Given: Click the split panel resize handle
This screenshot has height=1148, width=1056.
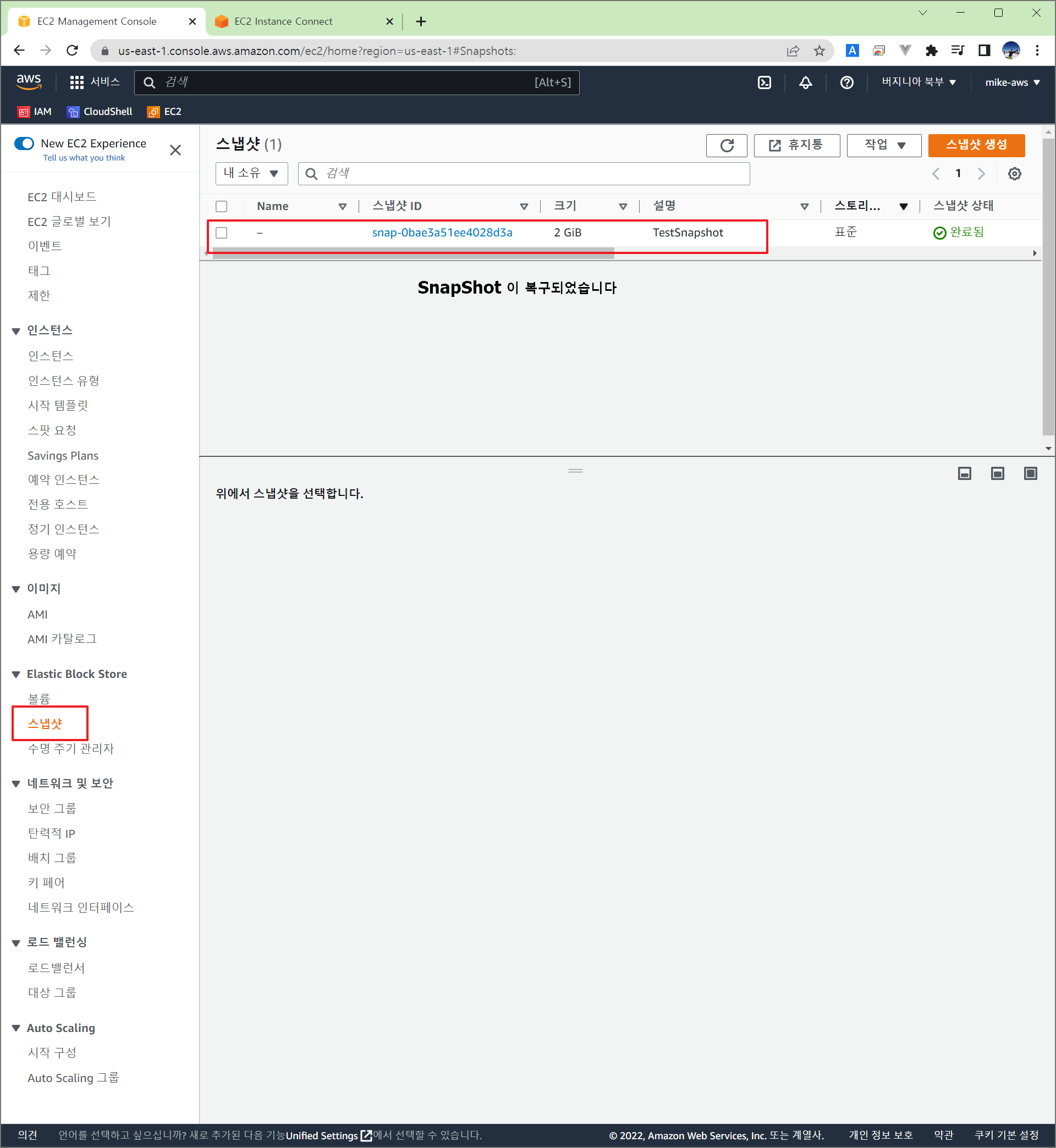Looking at the screenshot, I should (x=575, y=471).
